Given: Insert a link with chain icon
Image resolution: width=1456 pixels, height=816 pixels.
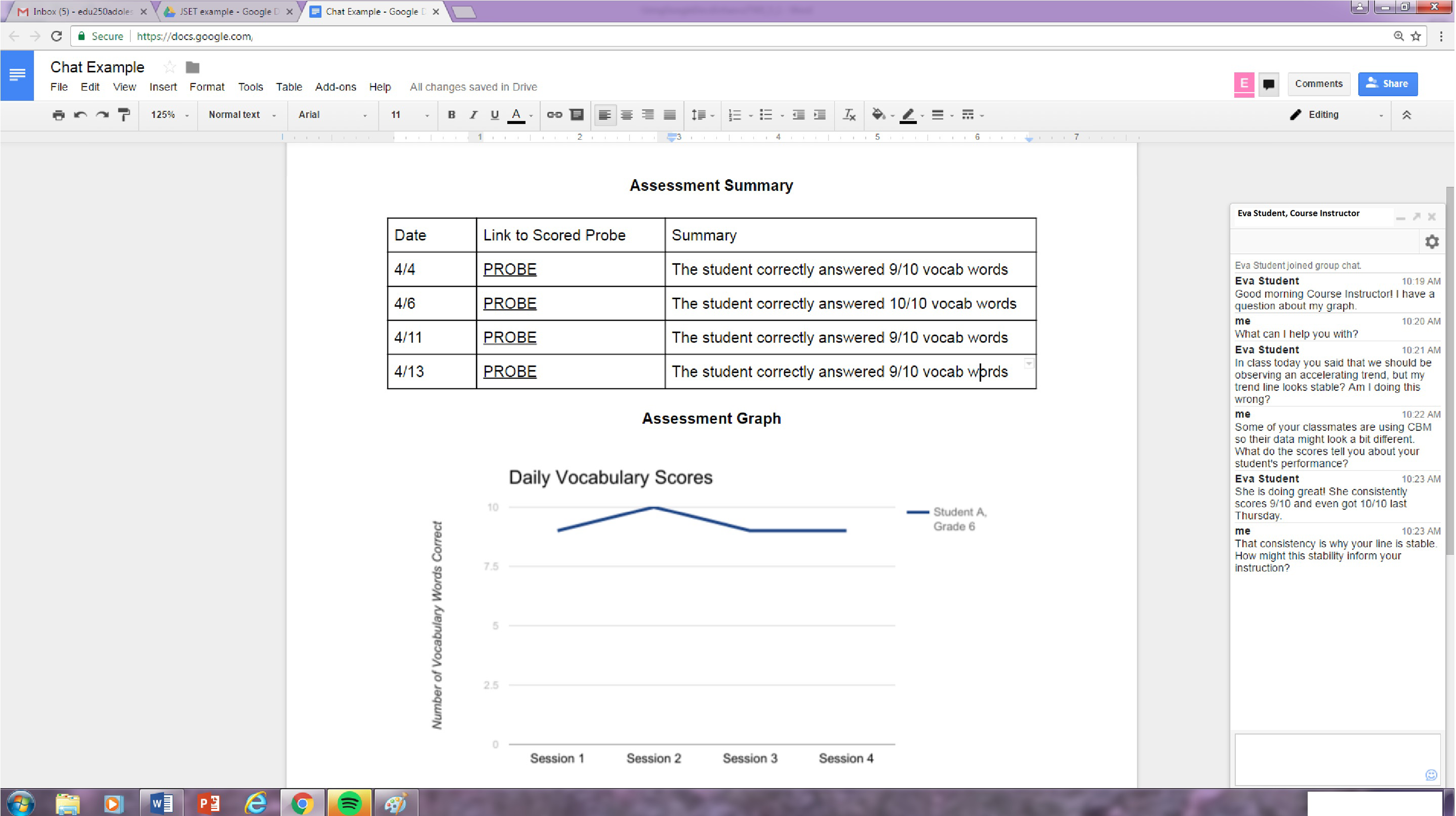Looking at the screenshot, I should (x=555, y=115).
